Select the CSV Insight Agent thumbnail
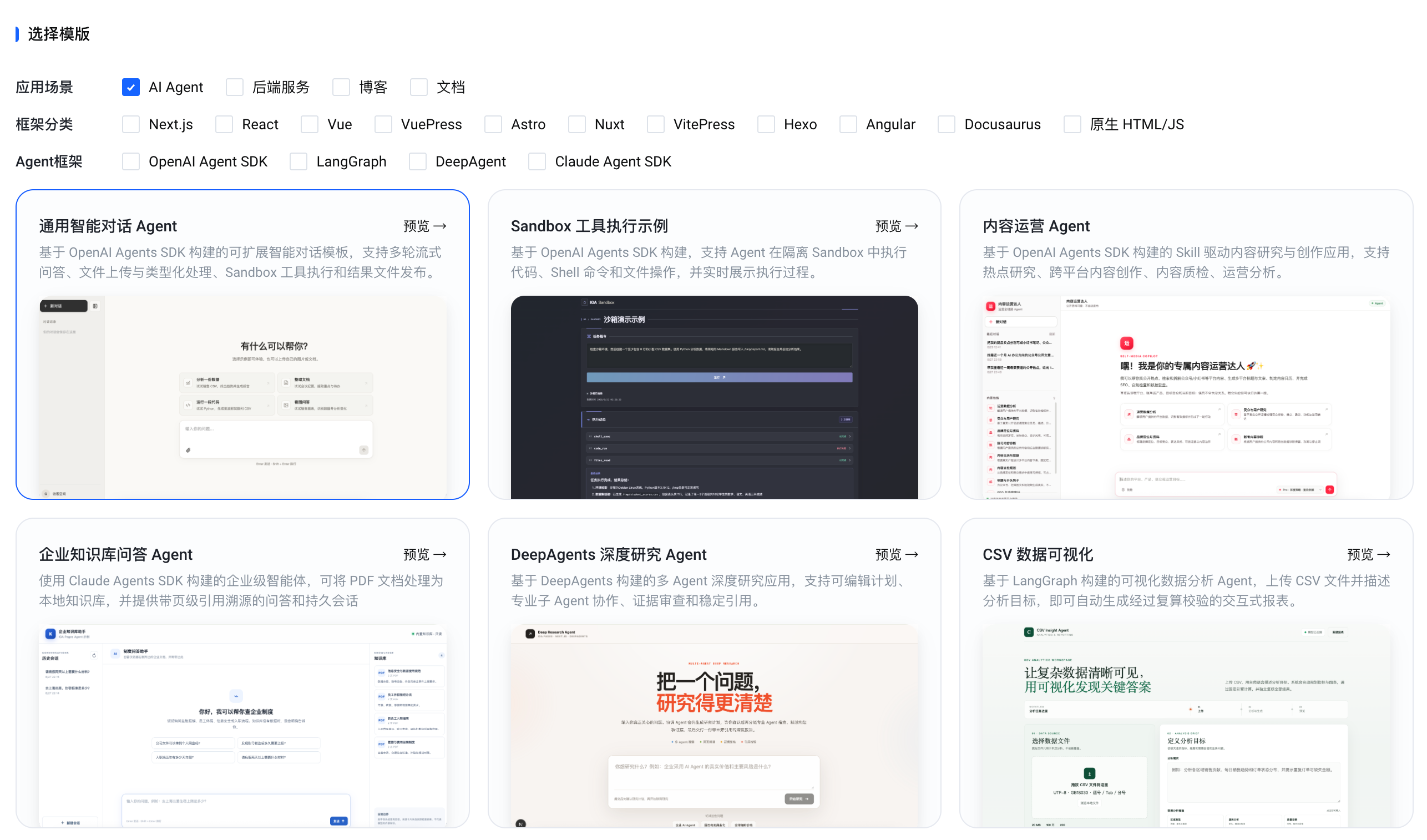Screen dimensions: 1427x840 coord(1186,726)
